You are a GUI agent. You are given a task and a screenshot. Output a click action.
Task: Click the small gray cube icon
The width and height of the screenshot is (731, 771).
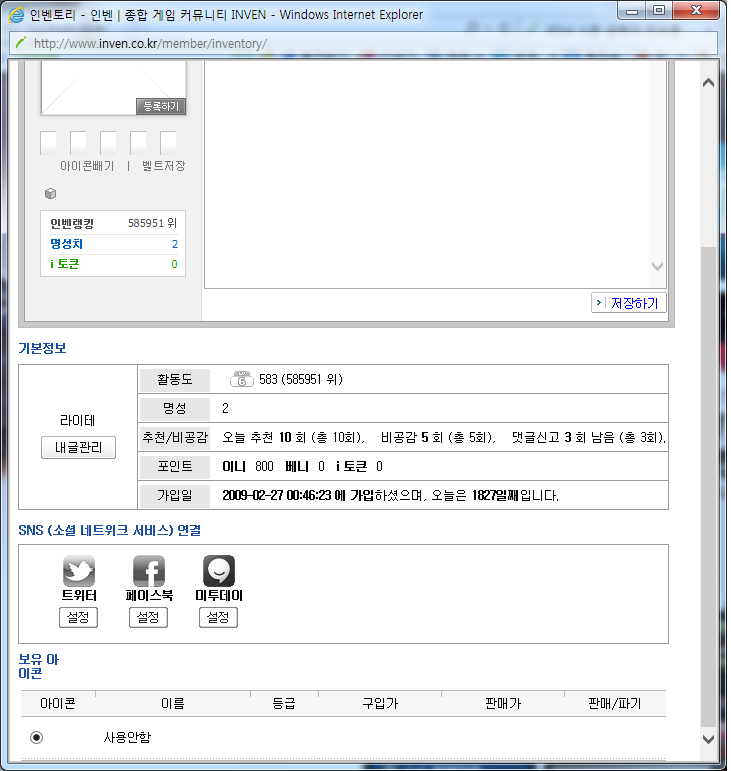point(50,194)
